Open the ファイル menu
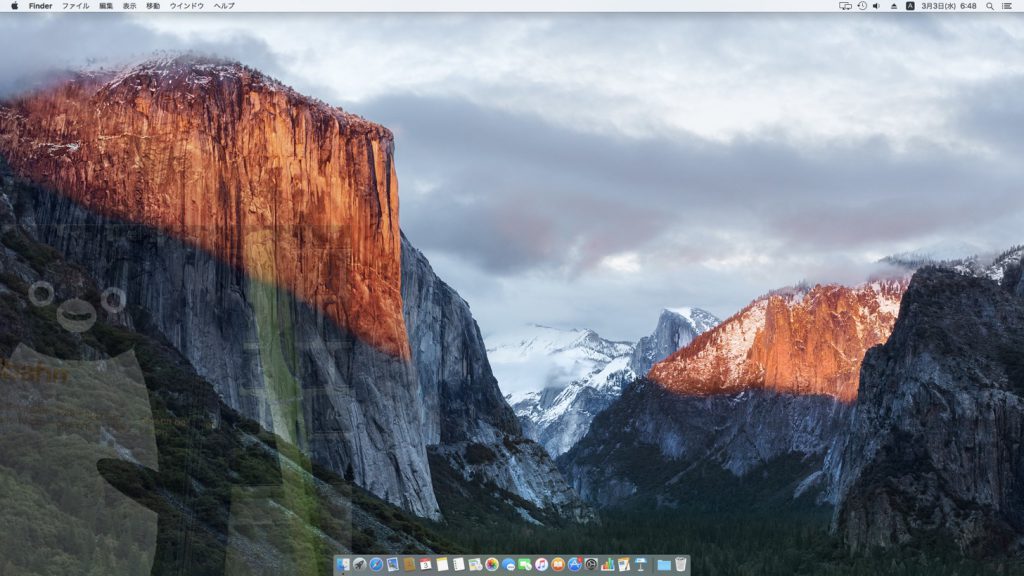 click(76, 6)
